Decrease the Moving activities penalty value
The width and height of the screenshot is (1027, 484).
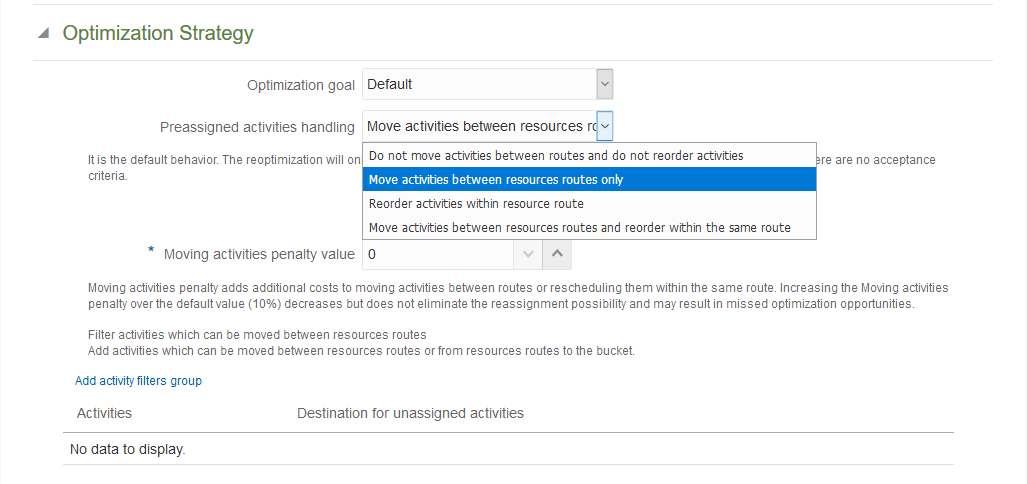528,255
